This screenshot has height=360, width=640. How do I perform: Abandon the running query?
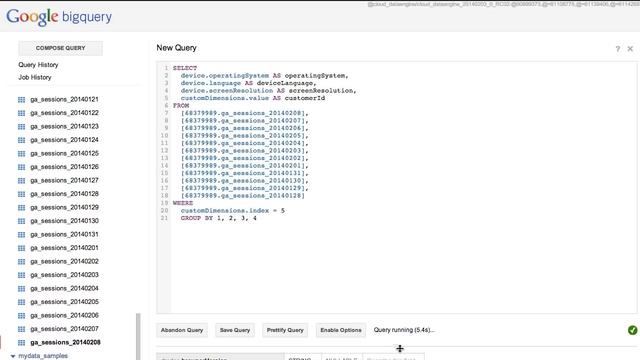click(182, 330)
